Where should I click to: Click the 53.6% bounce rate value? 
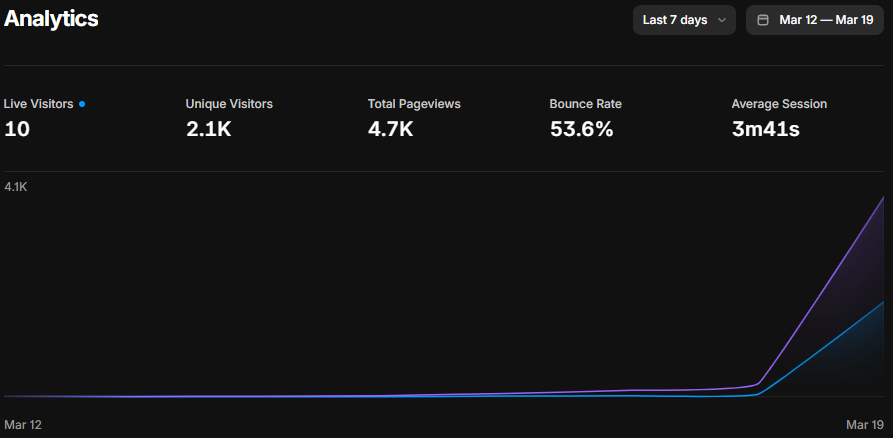click(x=581, y=129)
